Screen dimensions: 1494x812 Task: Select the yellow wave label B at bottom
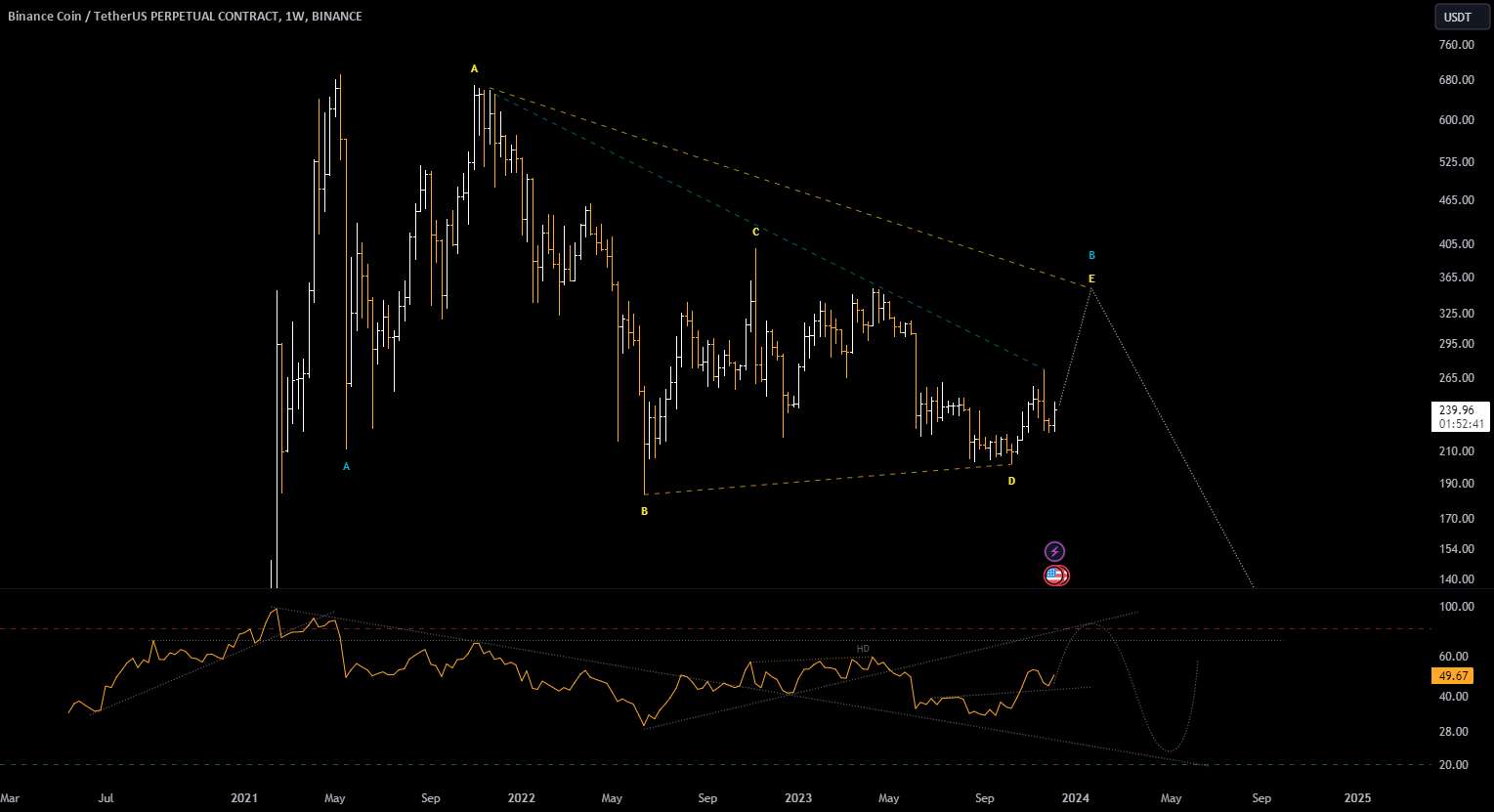coord(645,511)
